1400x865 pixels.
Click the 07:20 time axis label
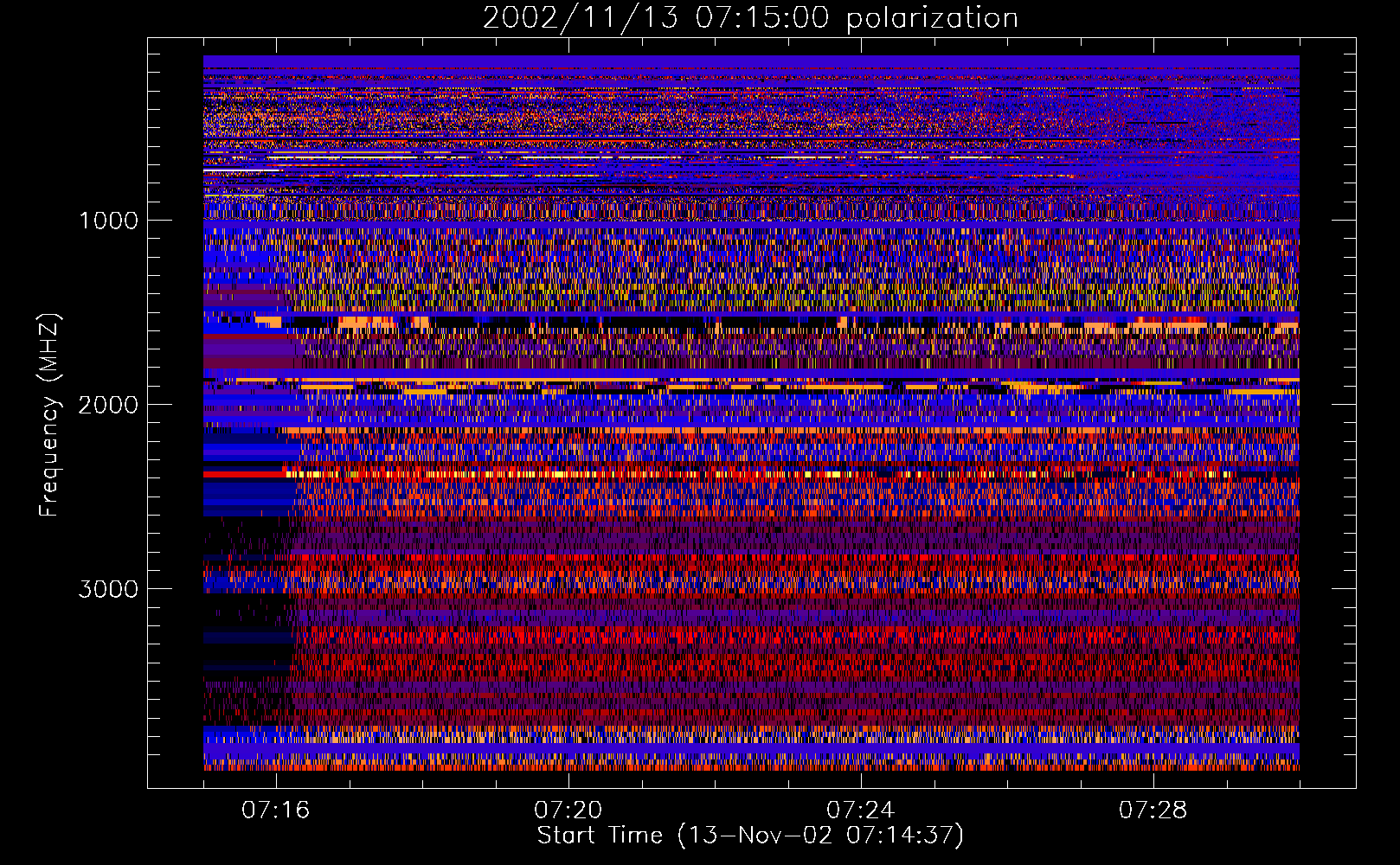568,811
